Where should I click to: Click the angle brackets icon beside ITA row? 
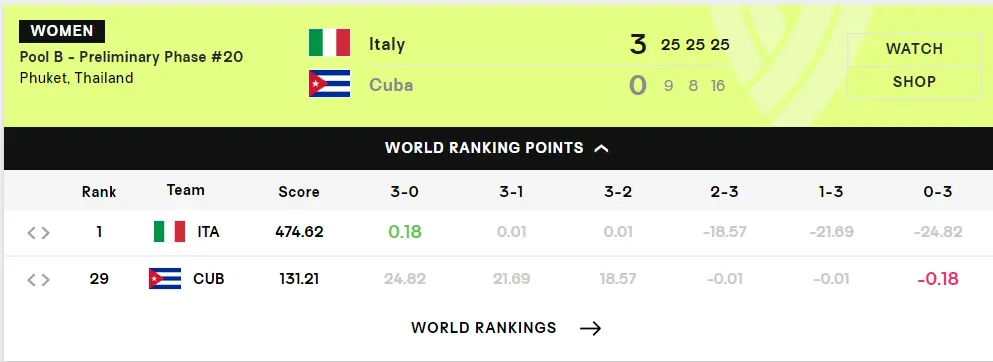coord(38,233)
